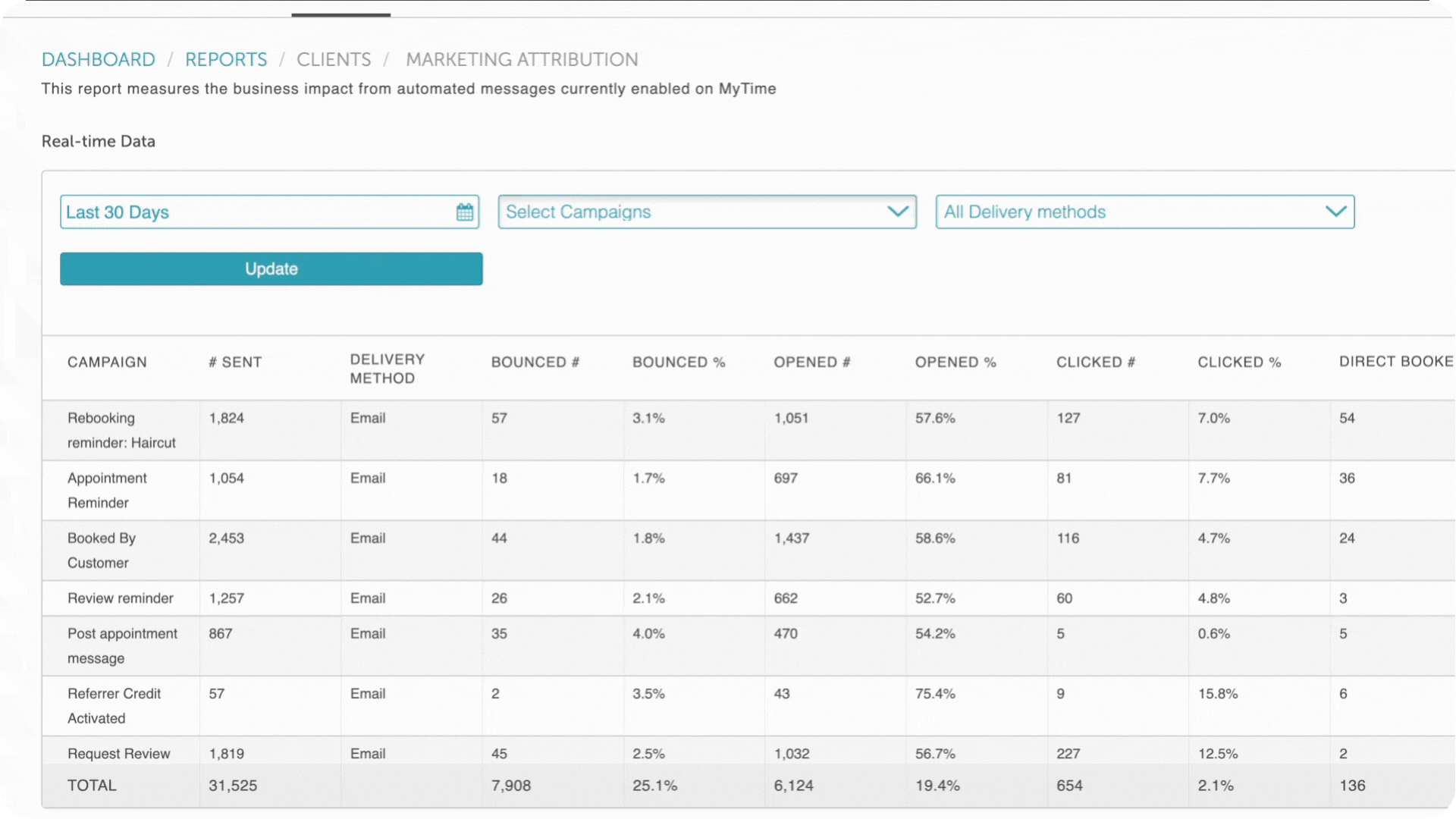The width and height of the screenshot is (1456, 819).
Task: Click the 57.6% opened percent cell
Action: coord(935,418)
